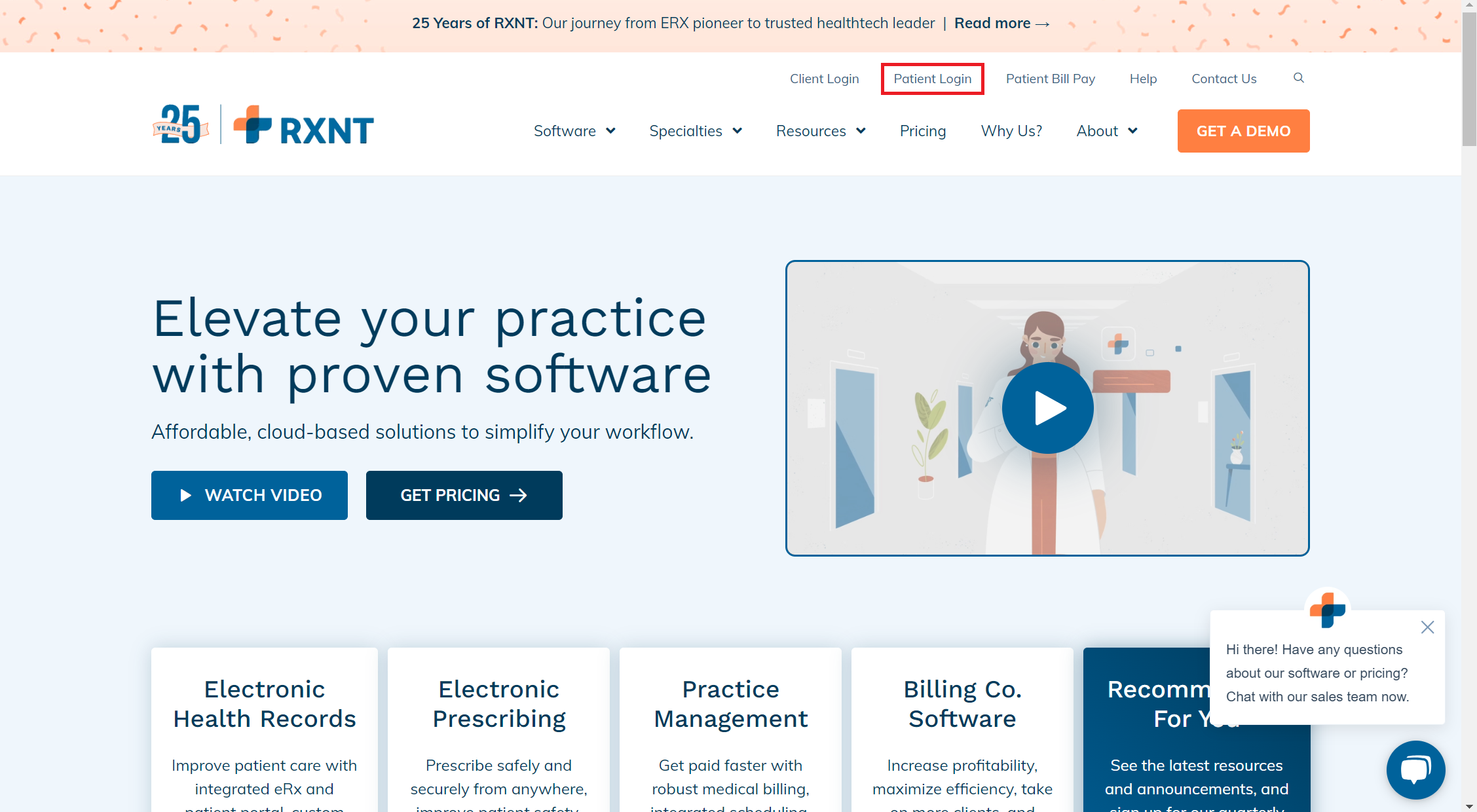Screen dimensions: 1477x812
Task: Click the 25 Years anniversary badge
Action: pos(180,124)
